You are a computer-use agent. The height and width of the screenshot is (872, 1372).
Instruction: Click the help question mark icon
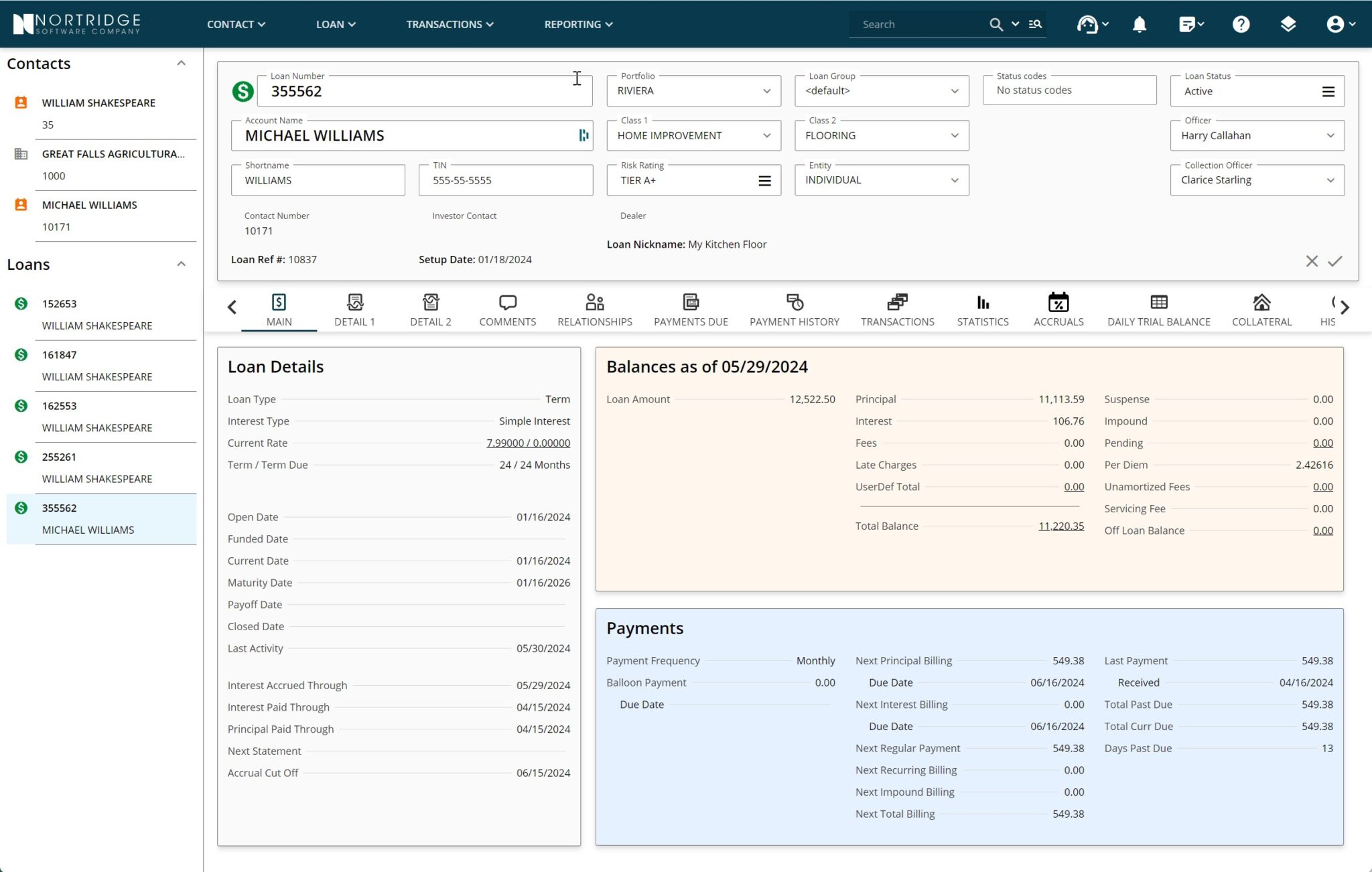1241,24
